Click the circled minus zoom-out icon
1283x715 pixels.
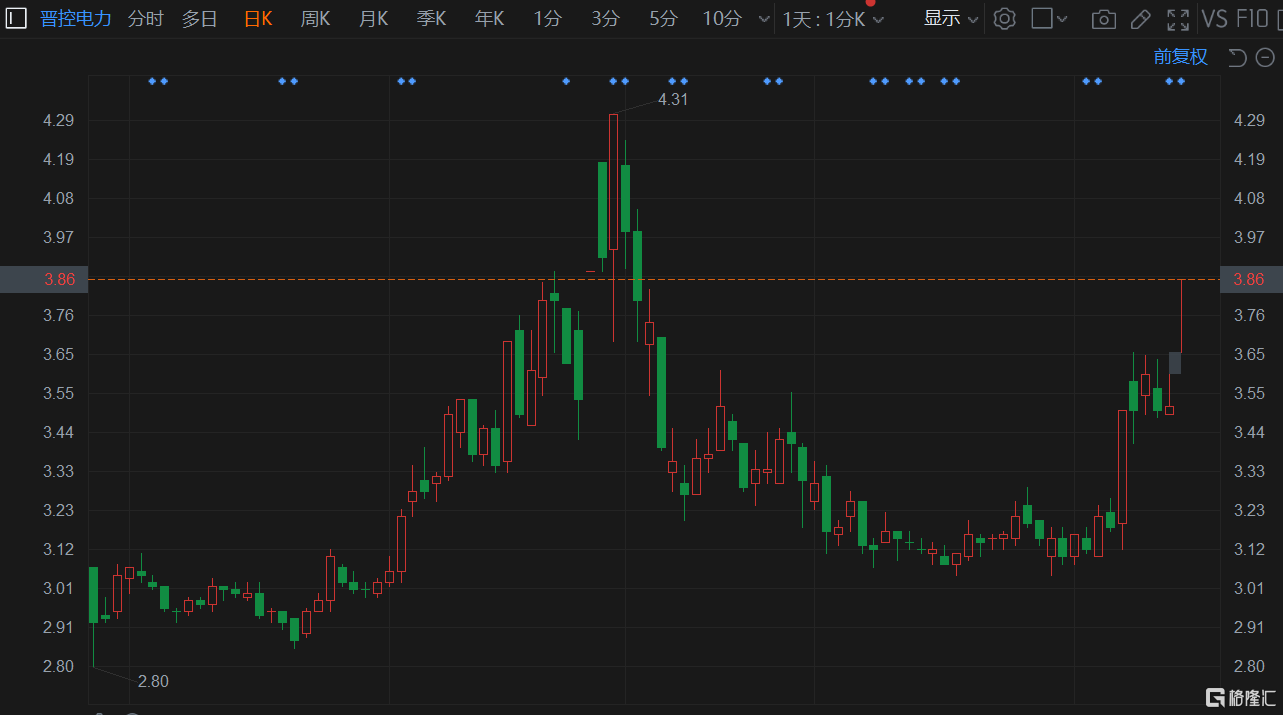1264,57
